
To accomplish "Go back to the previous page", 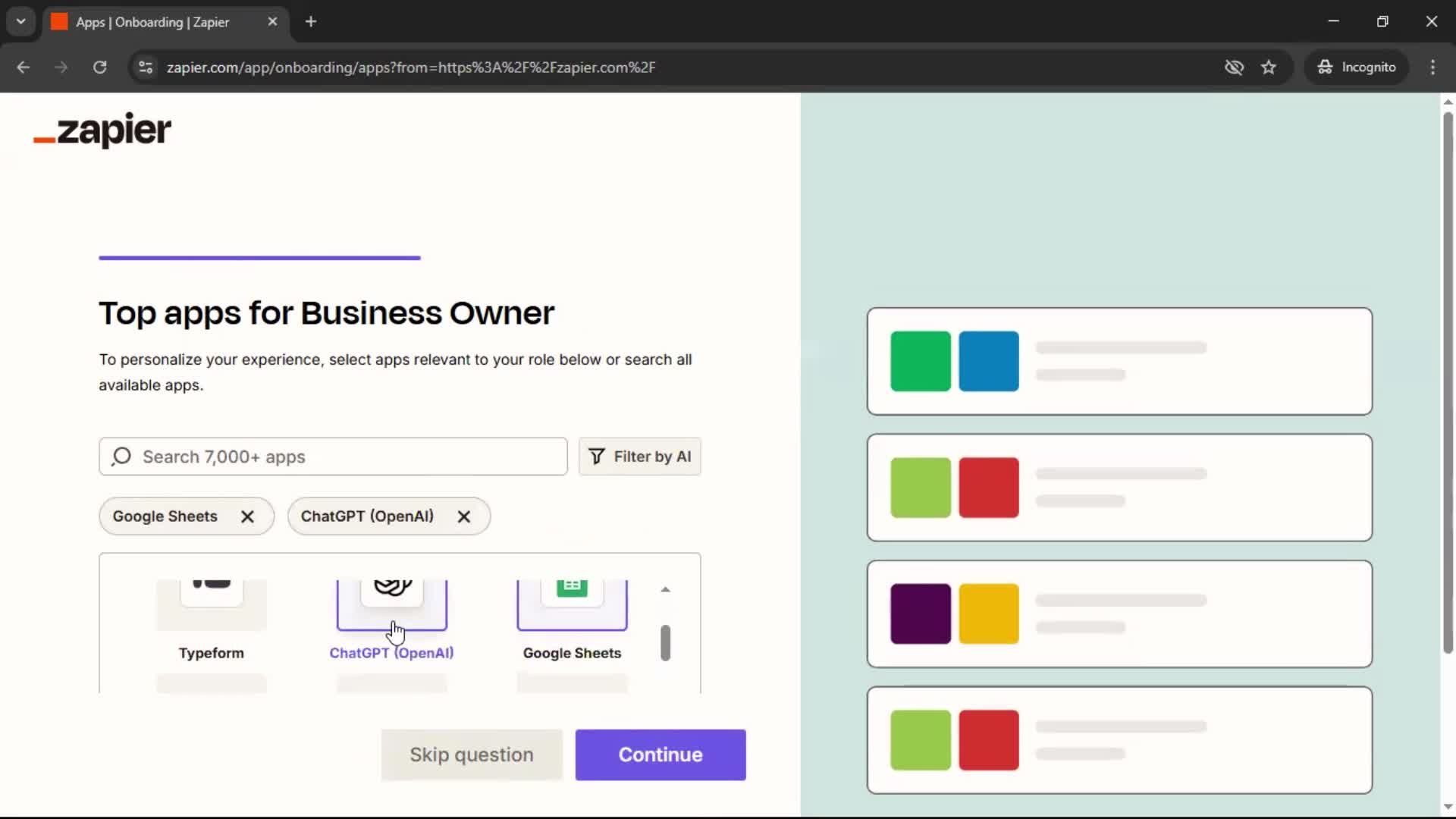I will (x=24, y=67).
